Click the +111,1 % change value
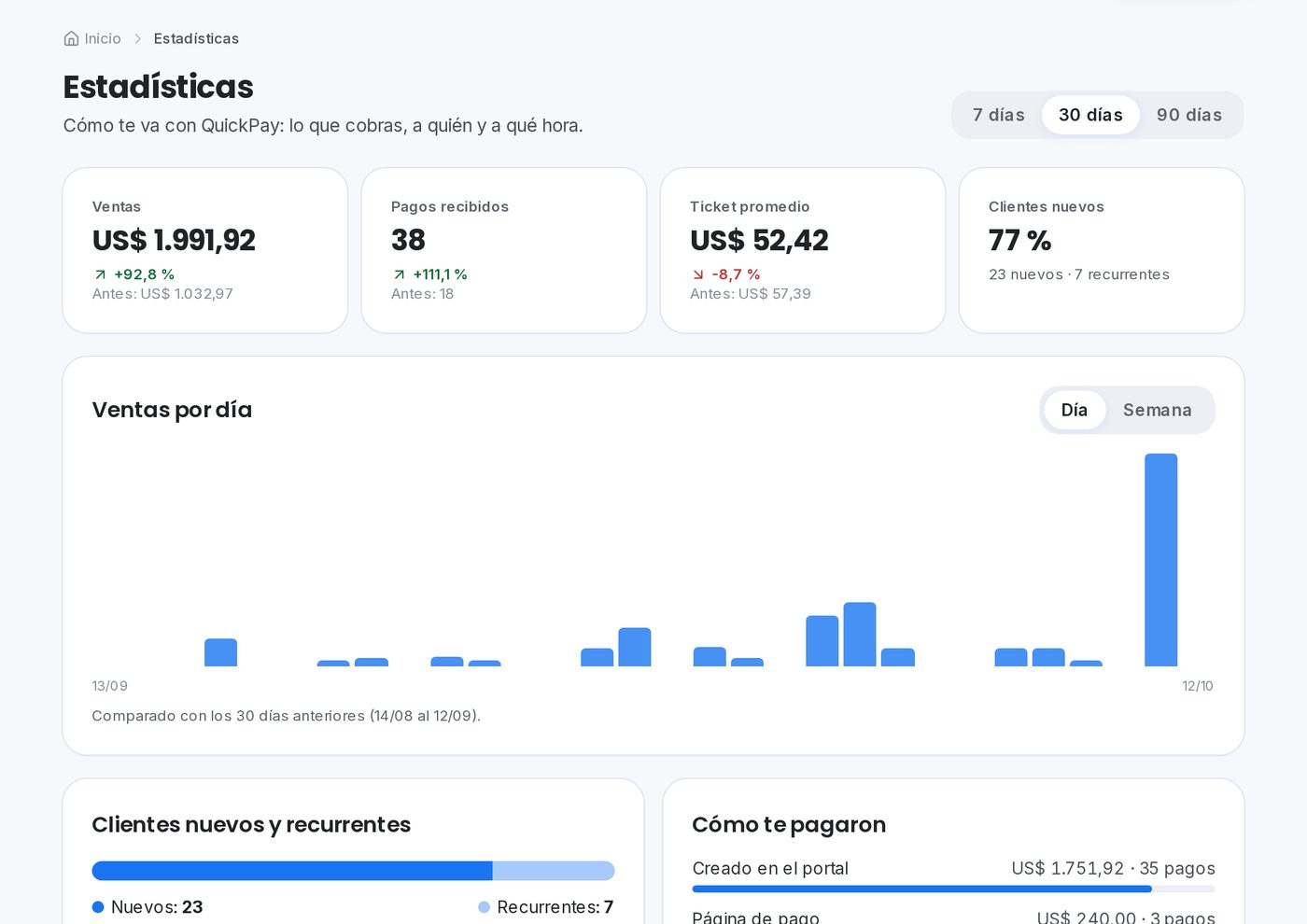This screenshot has width=1307, height=924. (441, 274)
